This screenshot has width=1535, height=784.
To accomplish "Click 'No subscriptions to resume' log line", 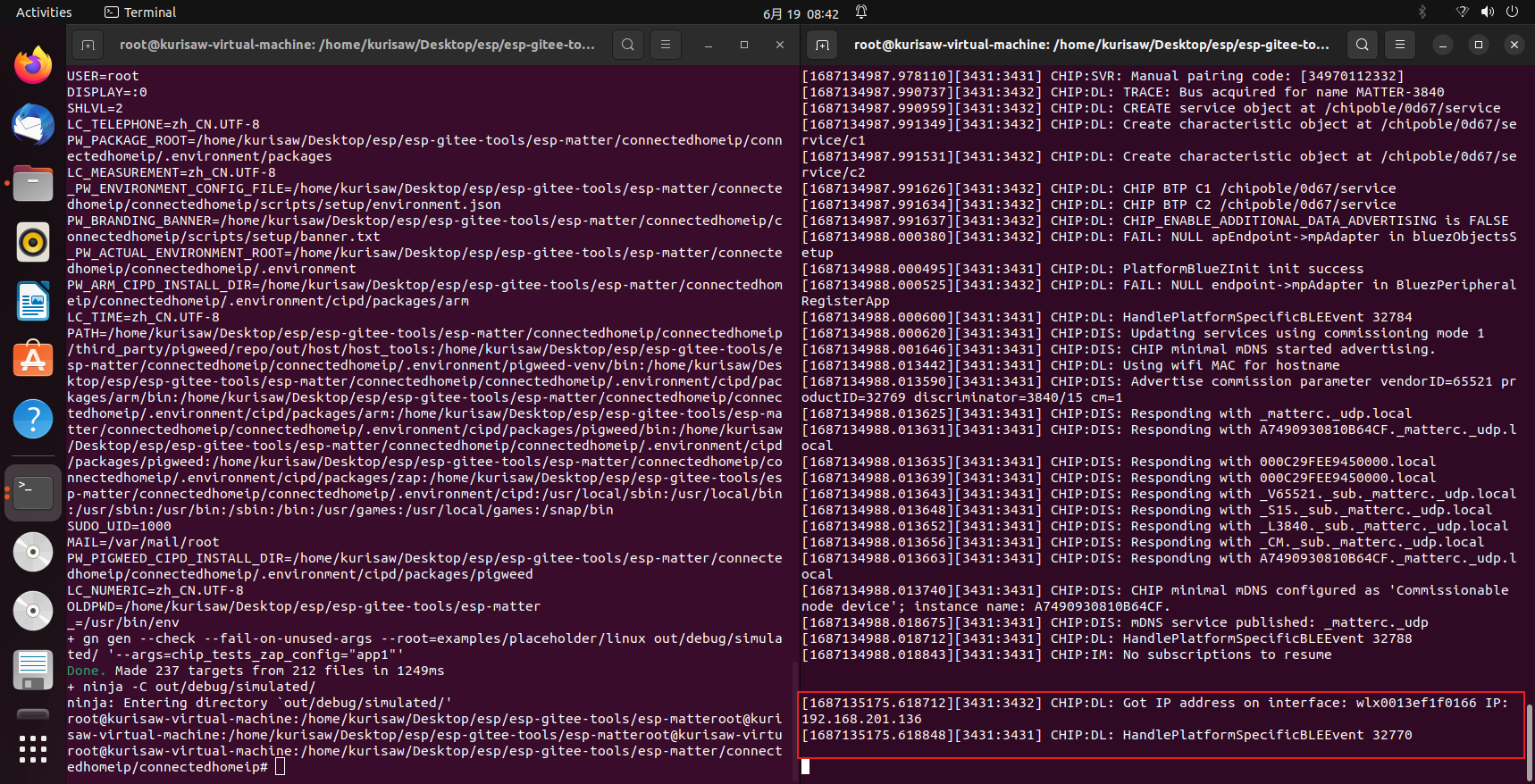I will pyautogui.click(x=1067, y=655).
